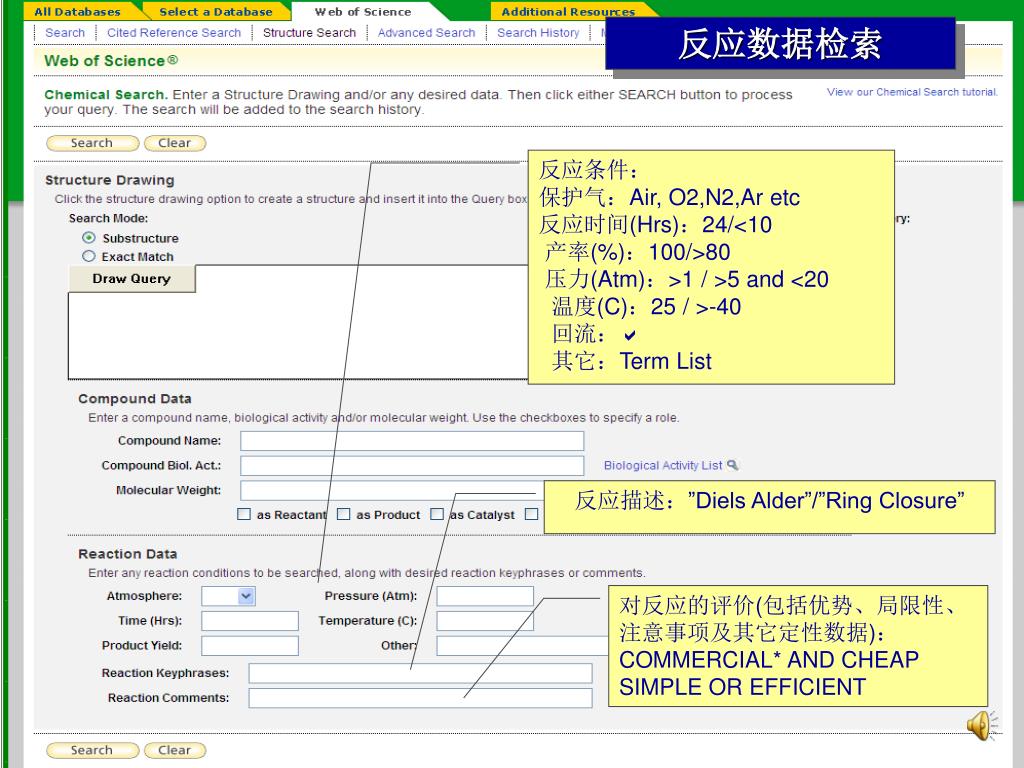Click the Reaction Comments input field
1024x768 pixels.
tap(420, 697)
